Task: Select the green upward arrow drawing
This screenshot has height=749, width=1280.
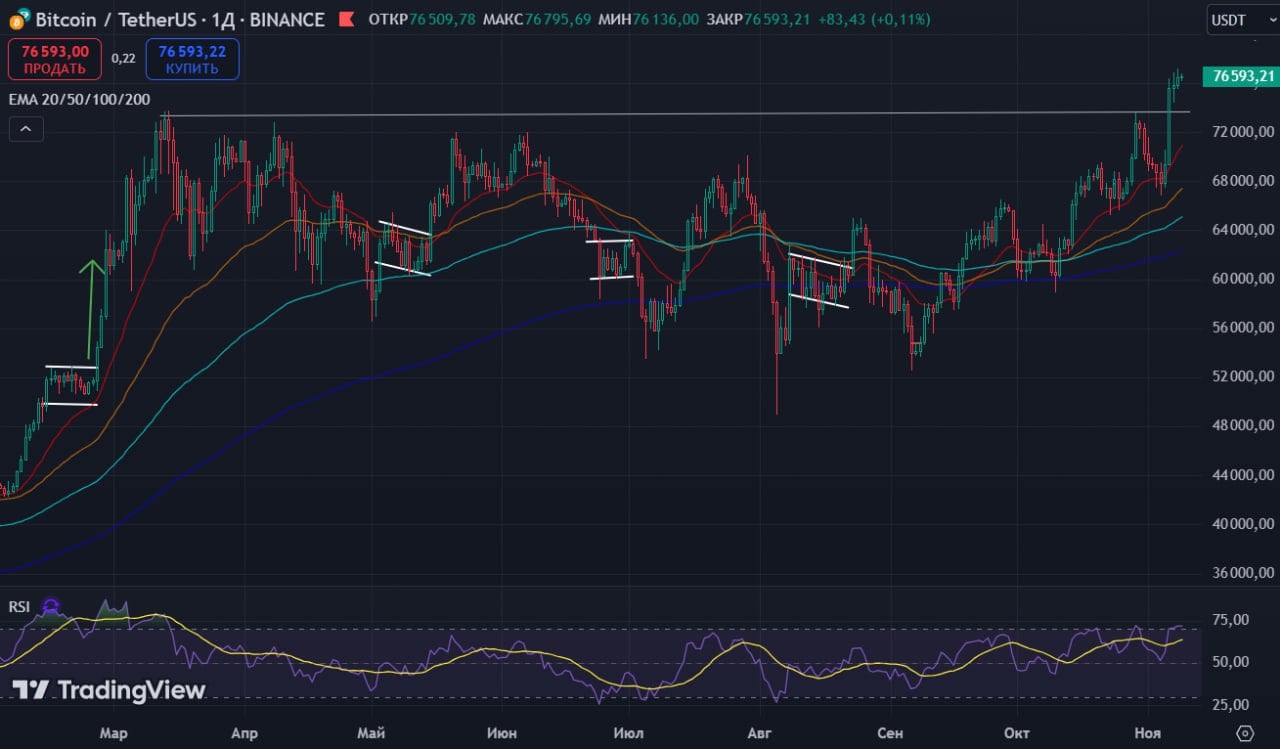Action: [91, 310]
